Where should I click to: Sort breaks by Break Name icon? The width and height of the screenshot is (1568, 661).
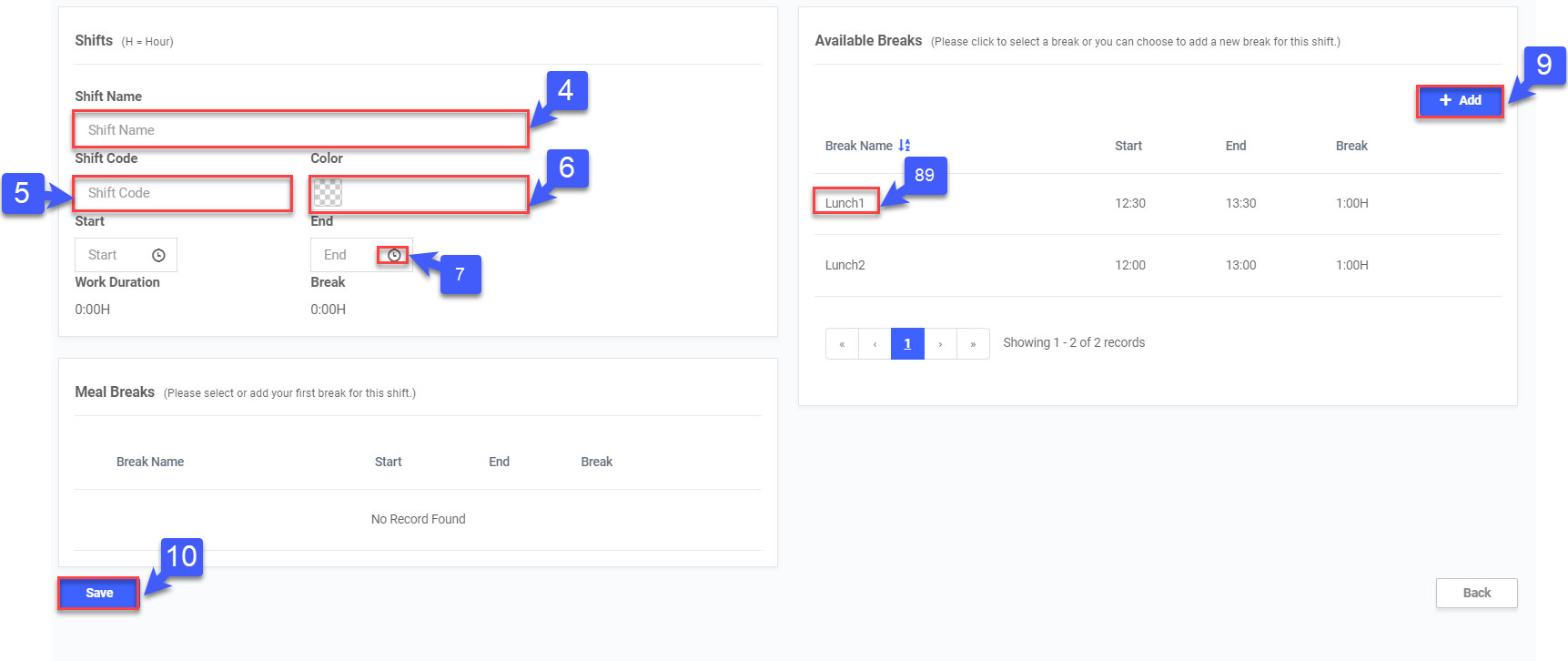(x=905, y=146)
